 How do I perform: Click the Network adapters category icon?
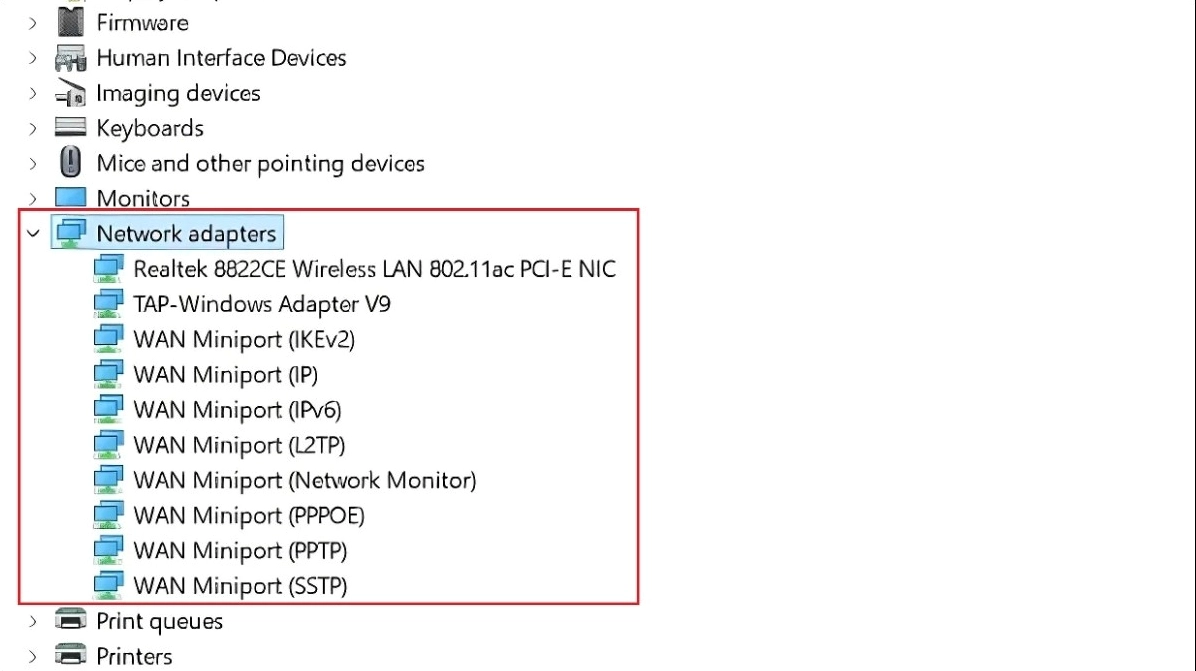click(x=70, y=233)
